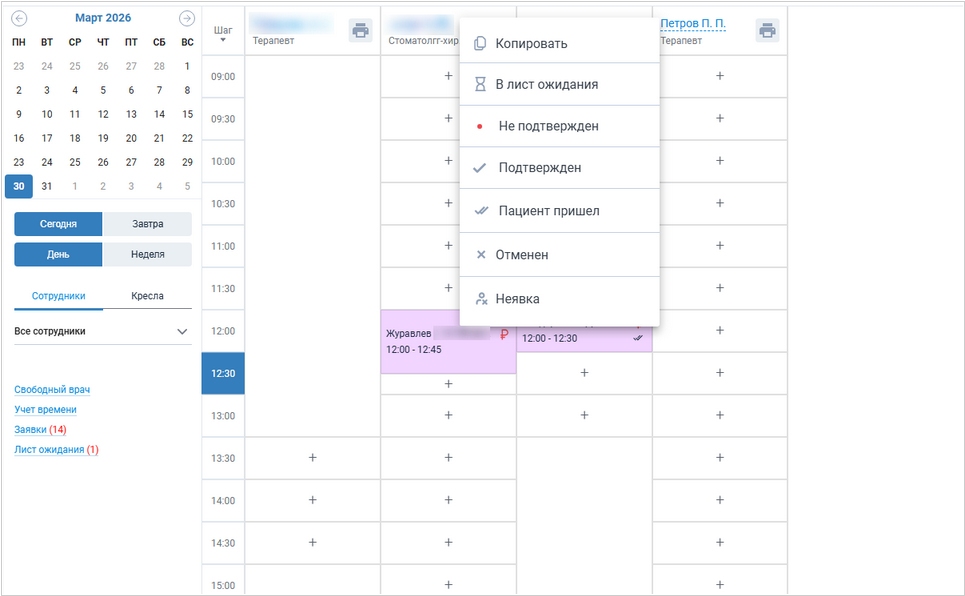This screenshot has height=596, width=965.
Task: Open Петров П. П. doctor name dropdown
Action: [693, 23]
